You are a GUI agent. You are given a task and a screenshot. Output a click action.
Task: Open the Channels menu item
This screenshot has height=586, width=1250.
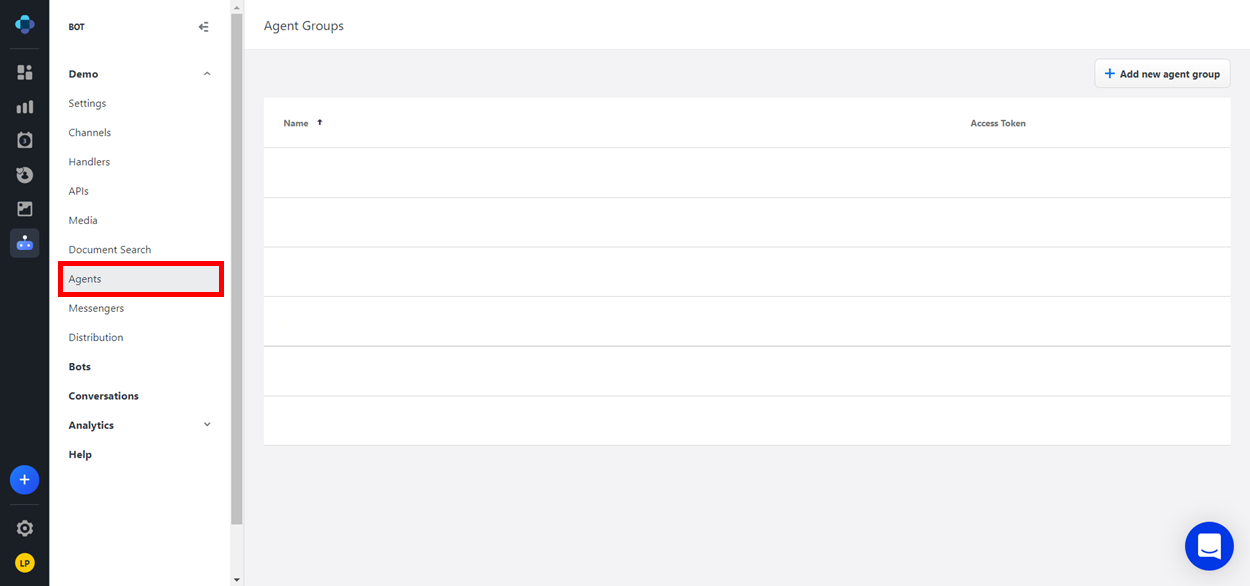[x=90, y=133]
